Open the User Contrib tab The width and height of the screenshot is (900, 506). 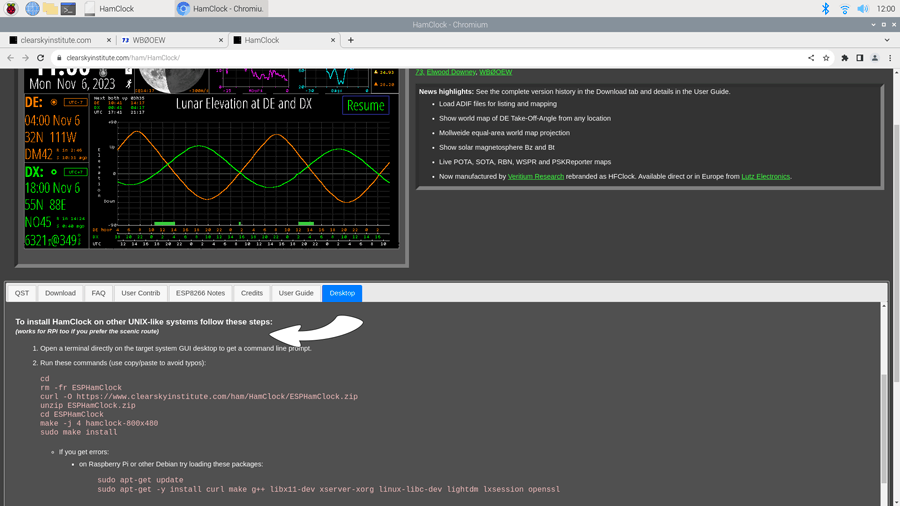141,293
